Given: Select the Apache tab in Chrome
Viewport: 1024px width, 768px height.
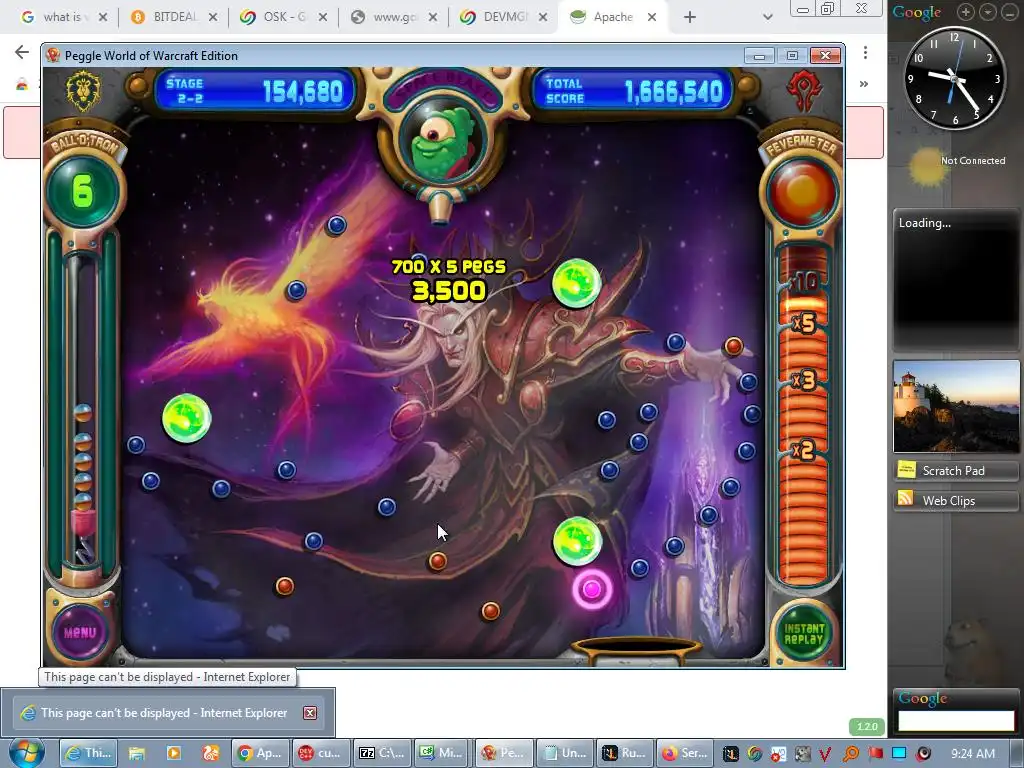Looking at the screenshot, I should [x=613, y=17].
